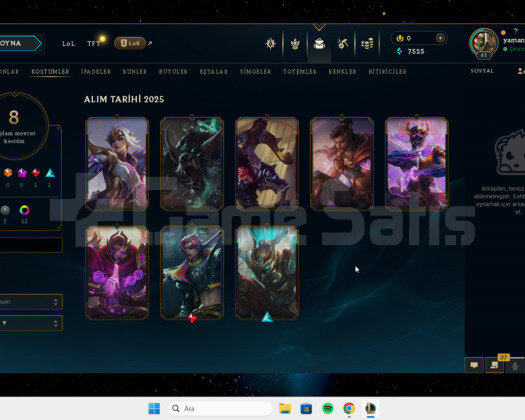This screenshot has width=525, height=420.
Task: Open the missions icon with 37 badge
Action: coord(494,365)
